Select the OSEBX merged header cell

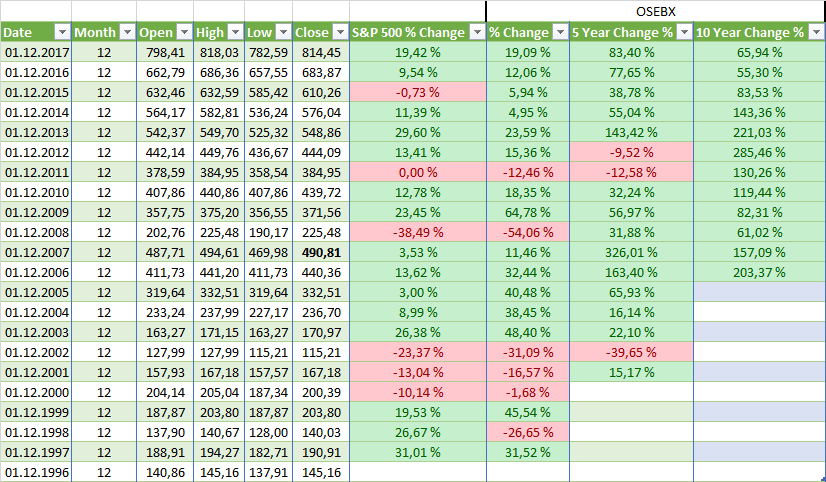tap(655, 12)
